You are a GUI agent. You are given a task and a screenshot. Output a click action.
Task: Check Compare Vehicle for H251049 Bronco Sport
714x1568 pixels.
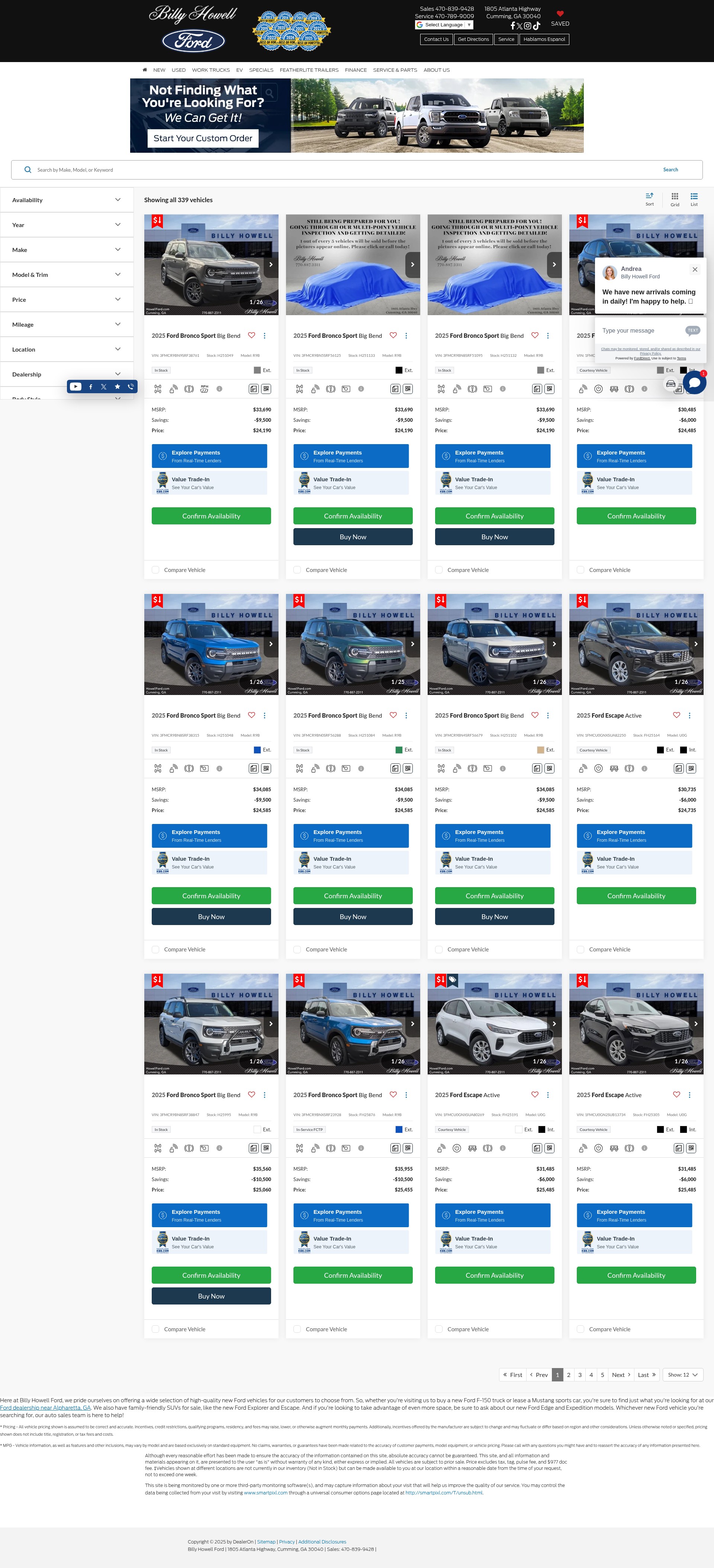155,570
